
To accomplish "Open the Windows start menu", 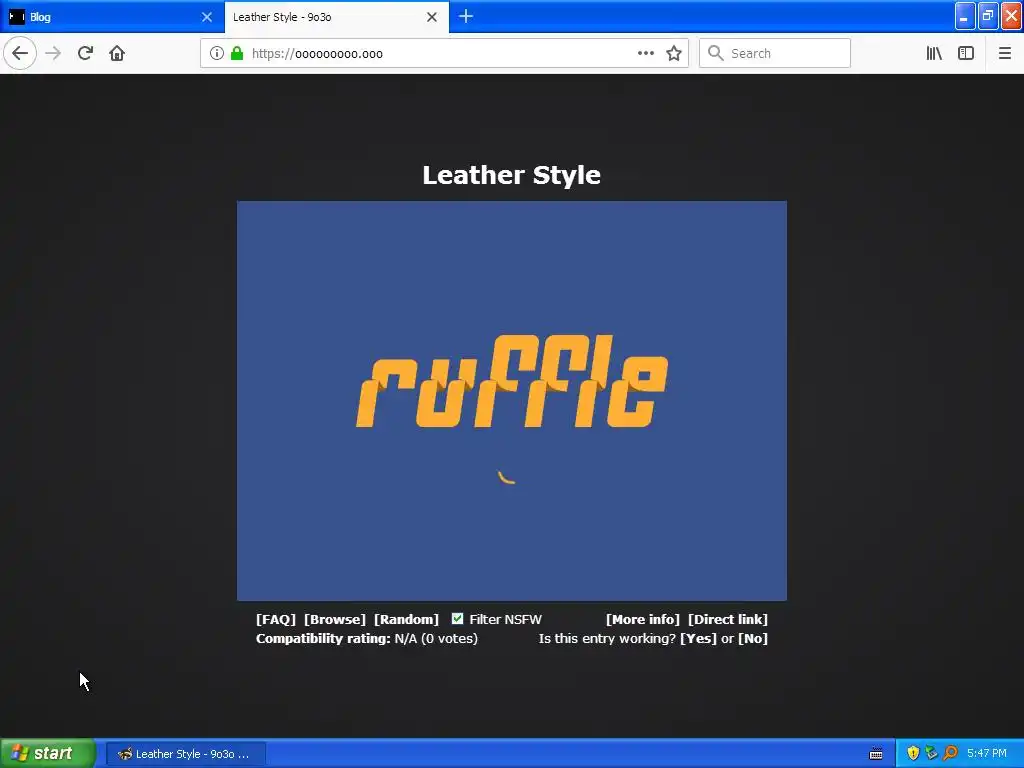I will click(x=47, y=753).
